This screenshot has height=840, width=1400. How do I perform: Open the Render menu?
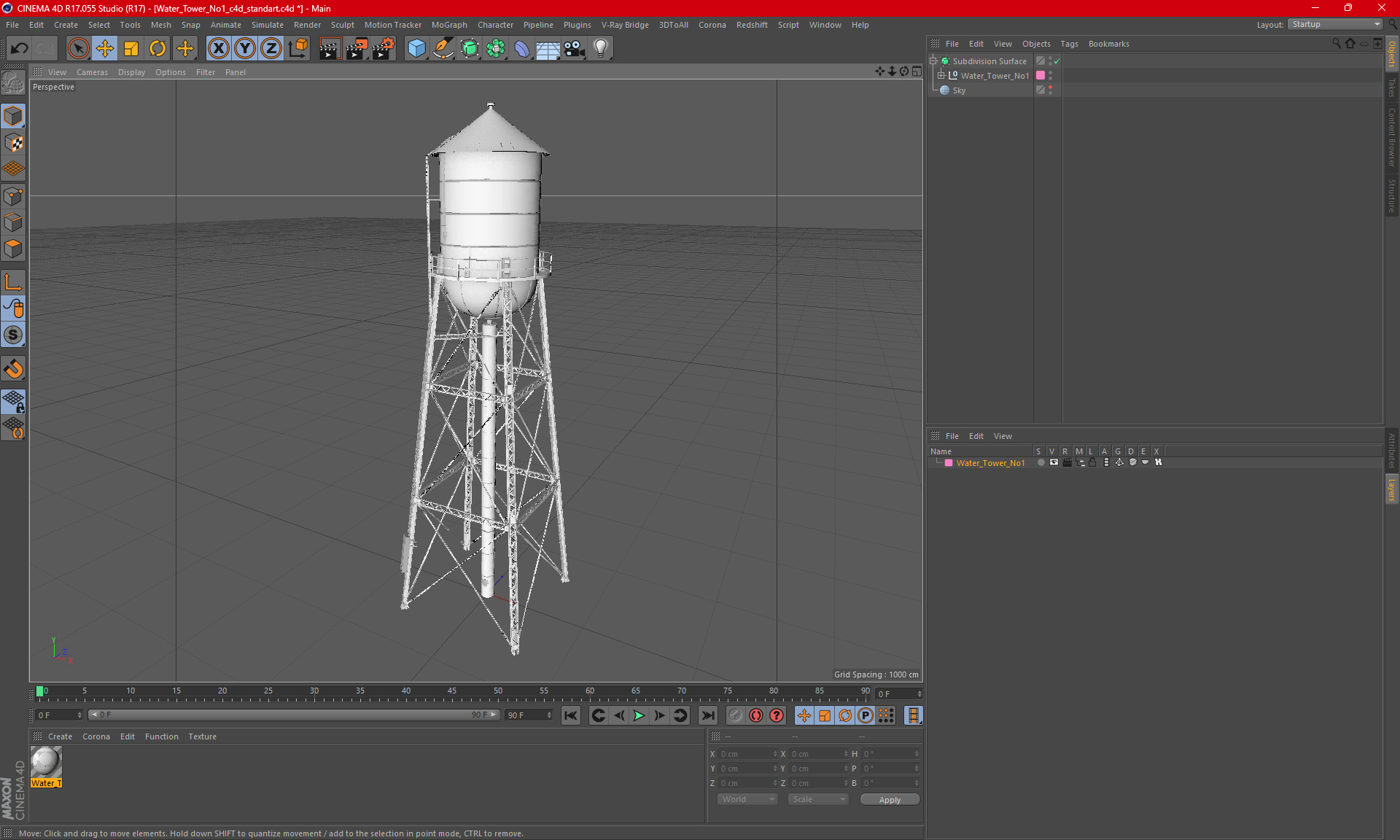[307, 25]
